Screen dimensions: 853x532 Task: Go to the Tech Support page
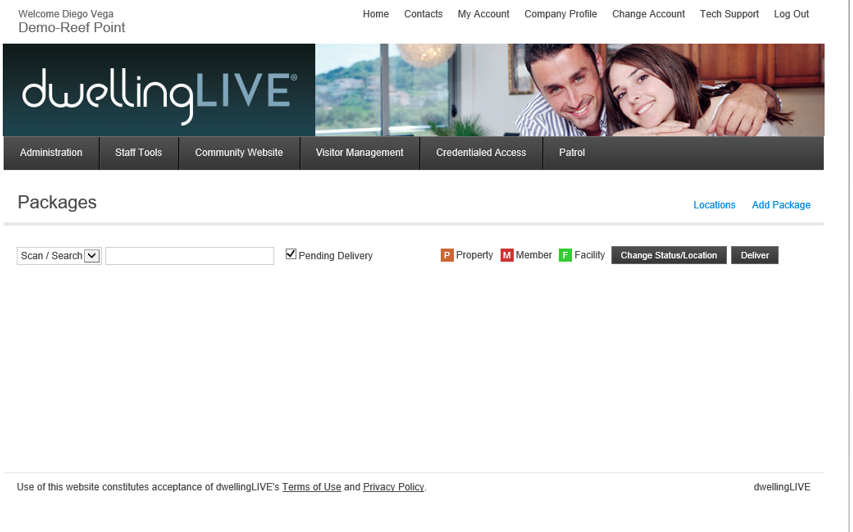729,14
